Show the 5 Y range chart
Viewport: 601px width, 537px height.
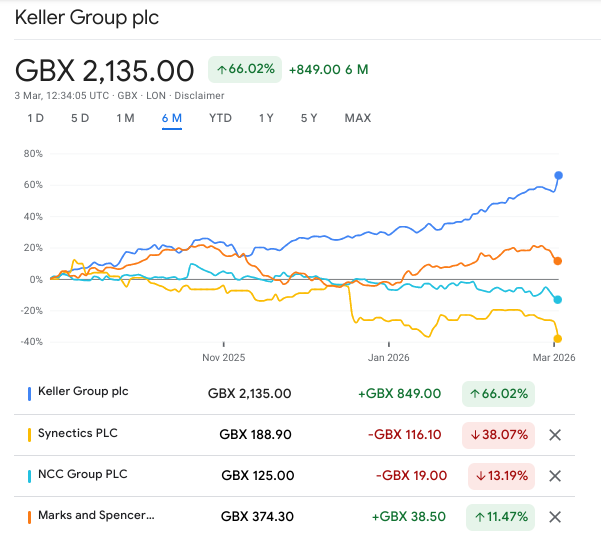[309, 118]
